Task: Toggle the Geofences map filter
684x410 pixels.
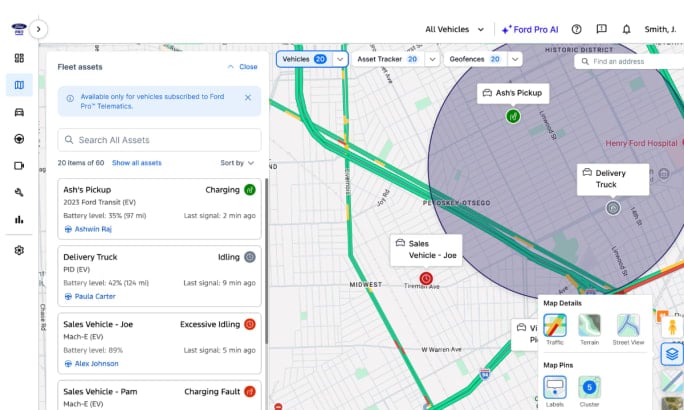Action: point(475,59)
